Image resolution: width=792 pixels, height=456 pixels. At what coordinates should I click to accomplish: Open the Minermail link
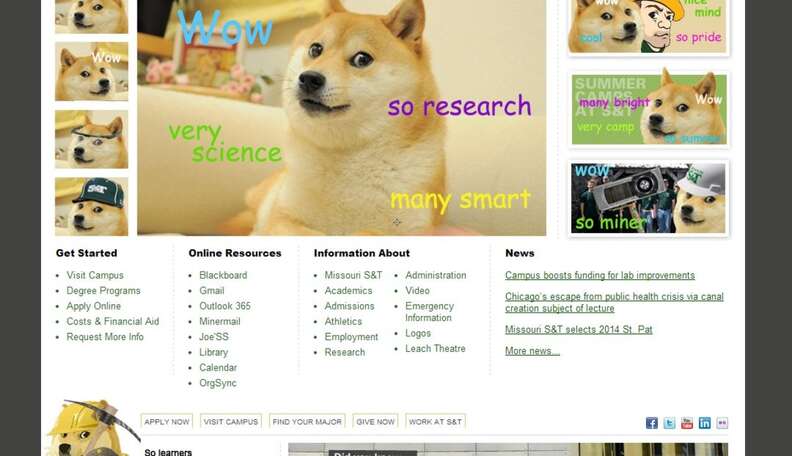[220, 321]
